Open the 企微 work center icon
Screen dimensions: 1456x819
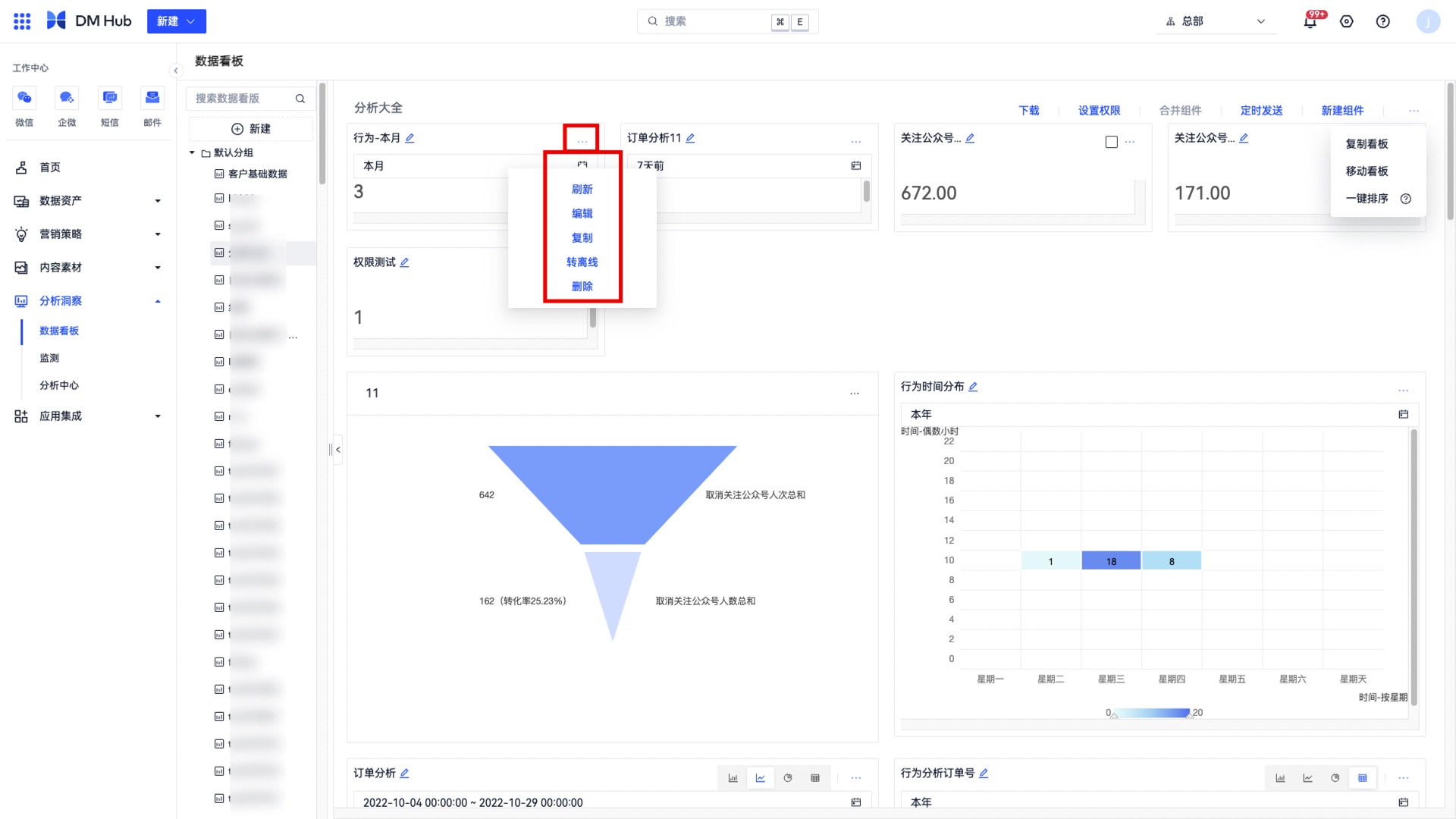coord(67,98)
